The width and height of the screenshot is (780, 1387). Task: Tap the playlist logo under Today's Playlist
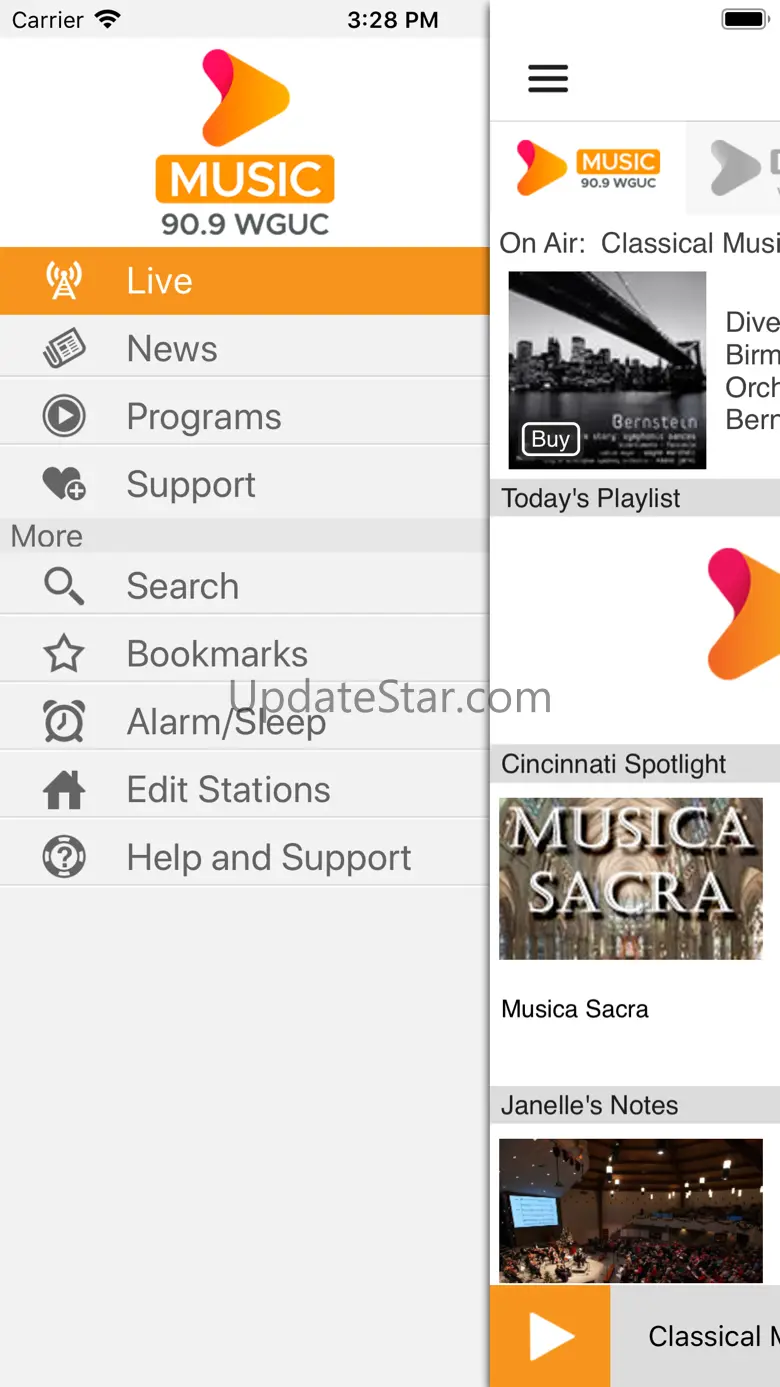743,613
